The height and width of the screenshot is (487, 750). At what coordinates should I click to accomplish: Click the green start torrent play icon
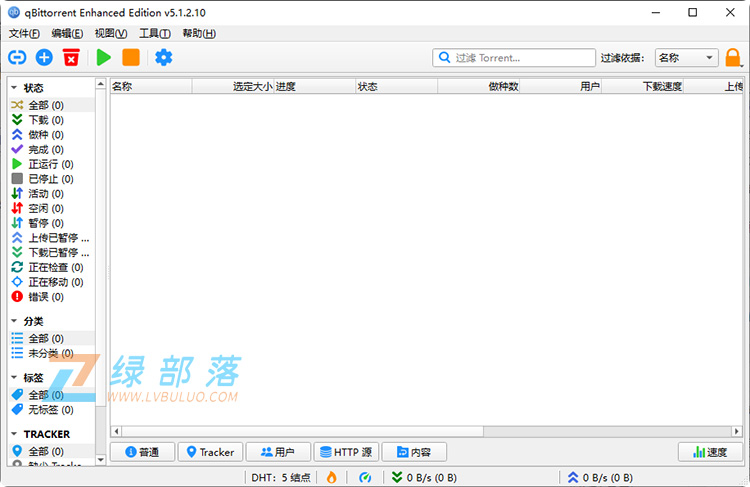(103, 57)
